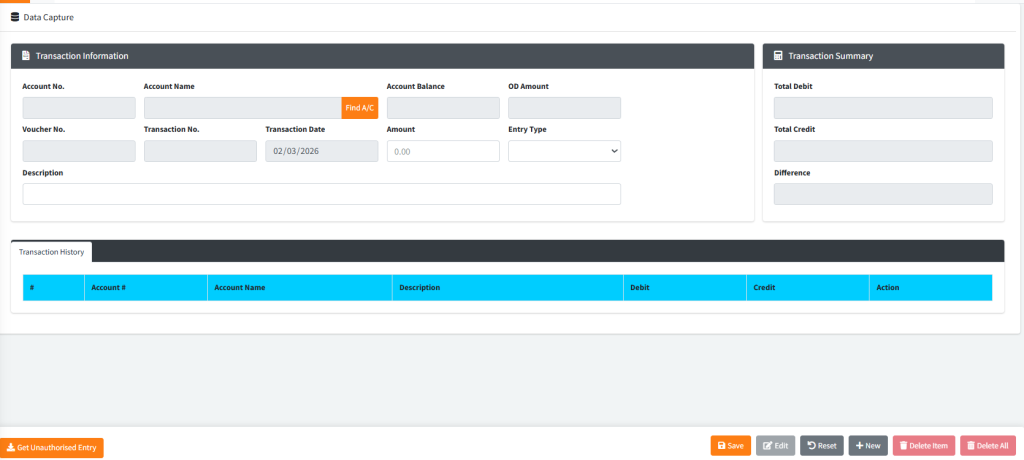Click the Save button
1024x460 pixels.
tap(730, 446)
